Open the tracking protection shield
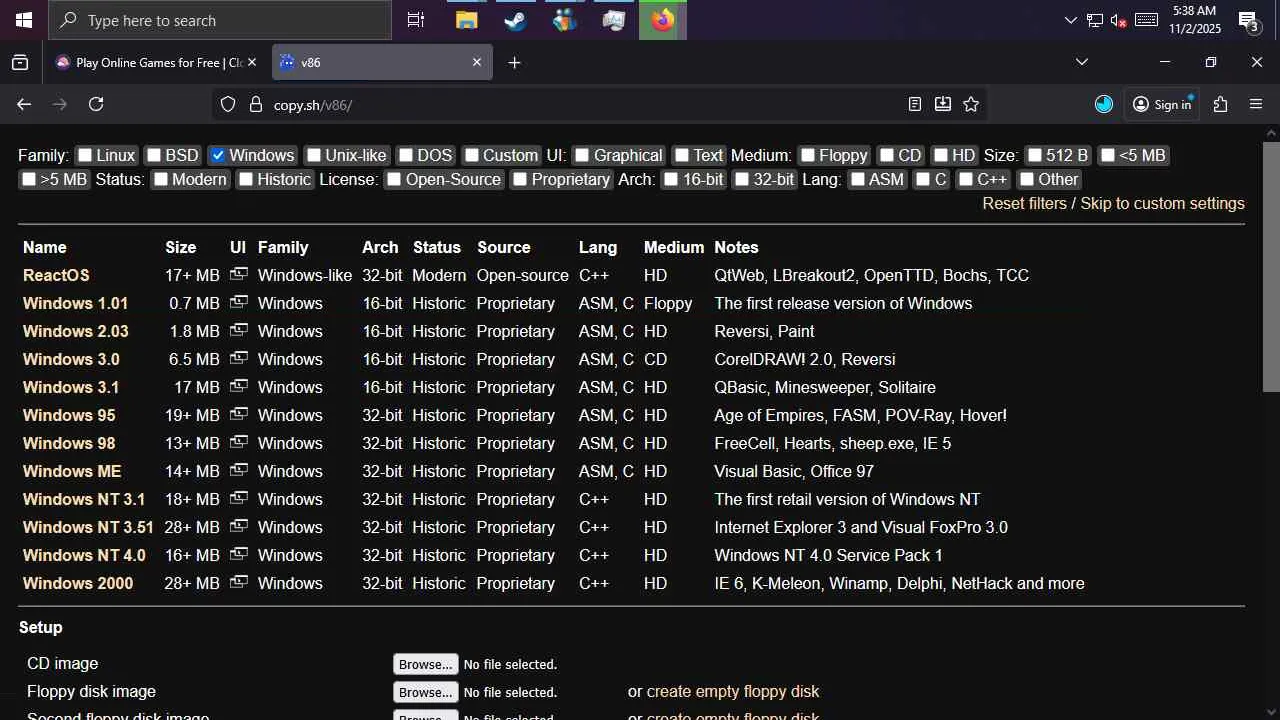The width and height of the screenshot is (1280, 720). pos(228,104)
